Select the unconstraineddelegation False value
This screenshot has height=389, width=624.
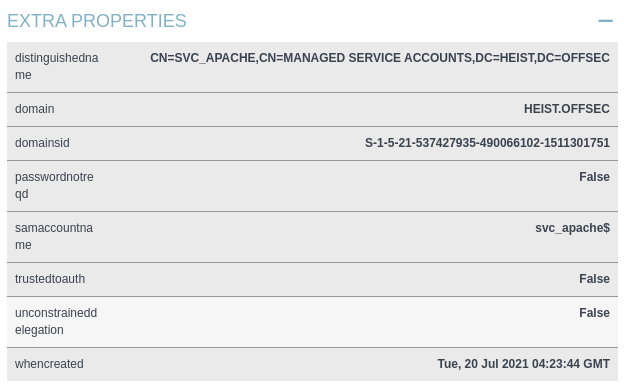click(594, 313)
